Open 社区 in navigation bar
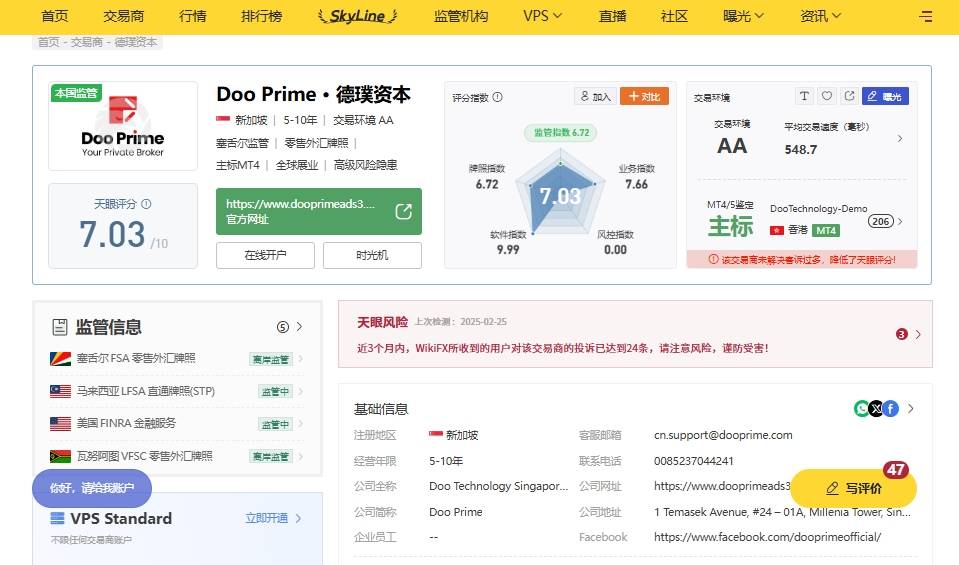The width and height of the screenshot is (959, 565). click(675, 17)
